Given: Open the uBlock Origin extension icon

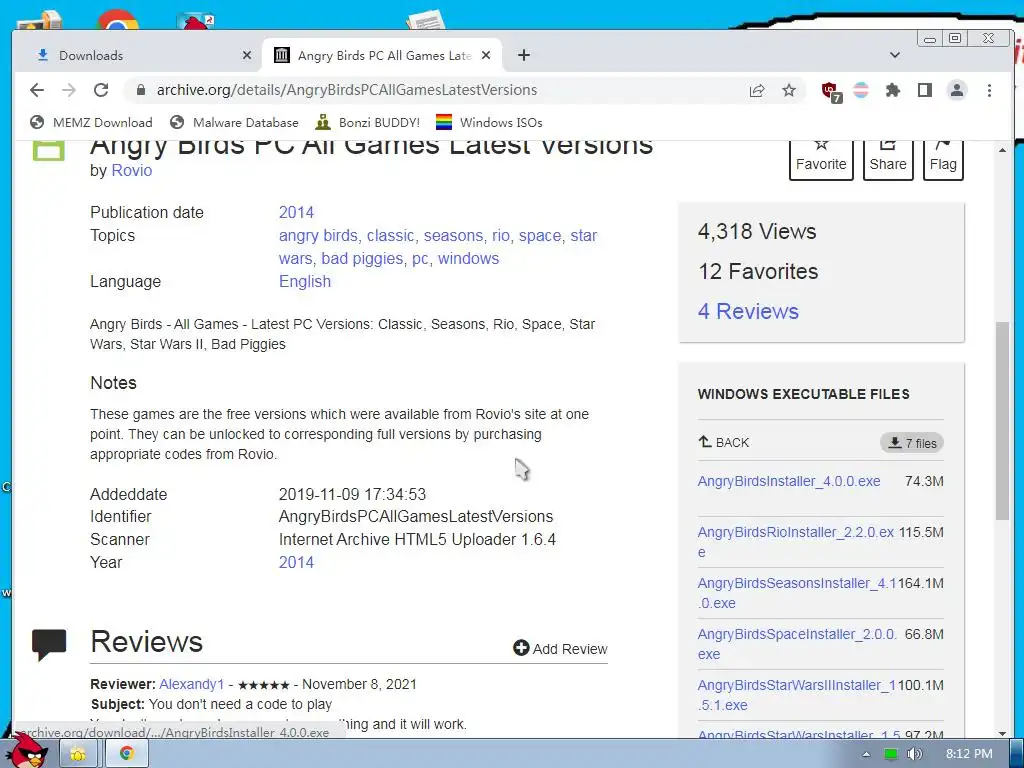Looking at the screenshot, I should [x=831, y=91].
